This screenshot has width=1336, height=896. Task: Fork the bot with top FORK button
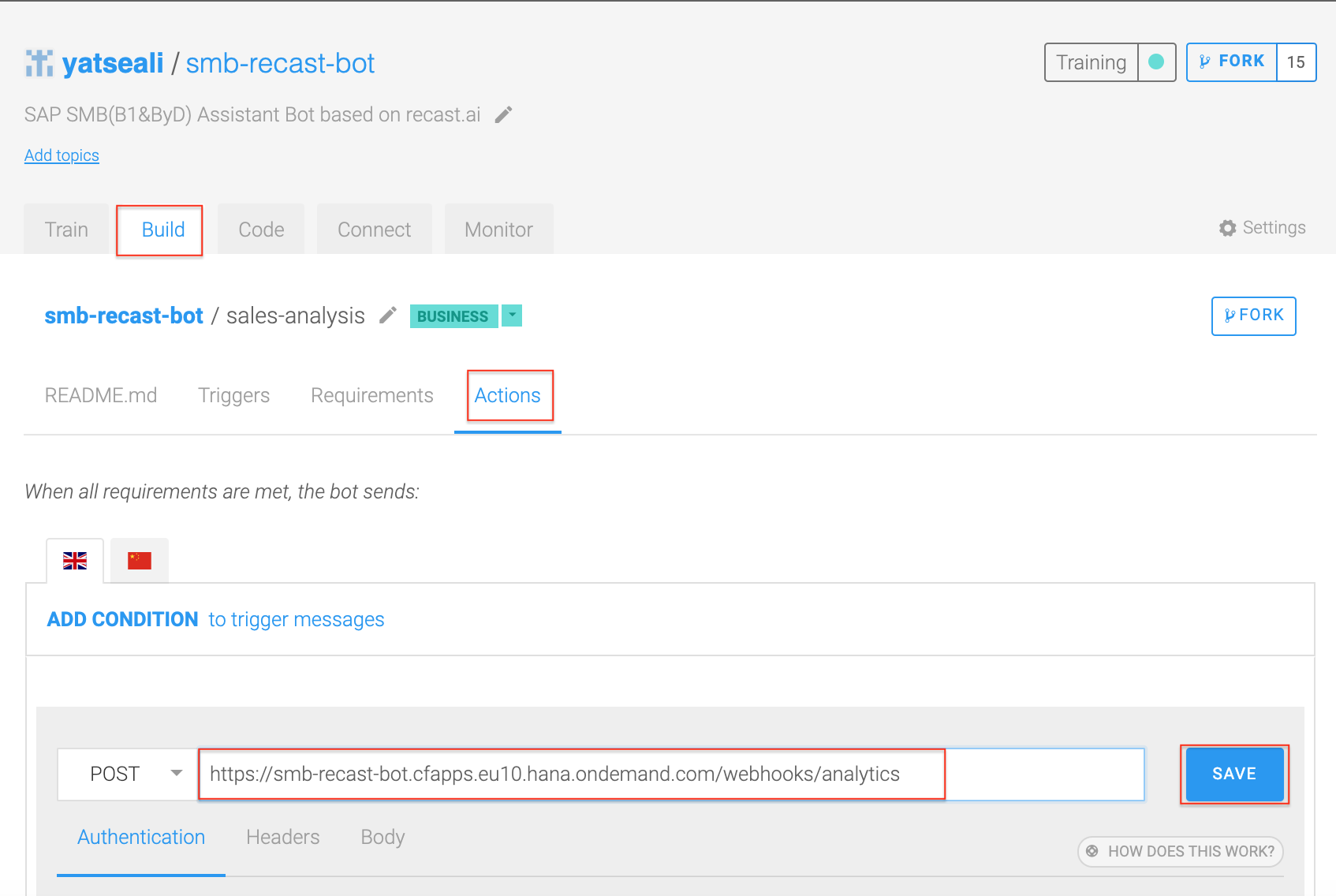click(1232, 62)
